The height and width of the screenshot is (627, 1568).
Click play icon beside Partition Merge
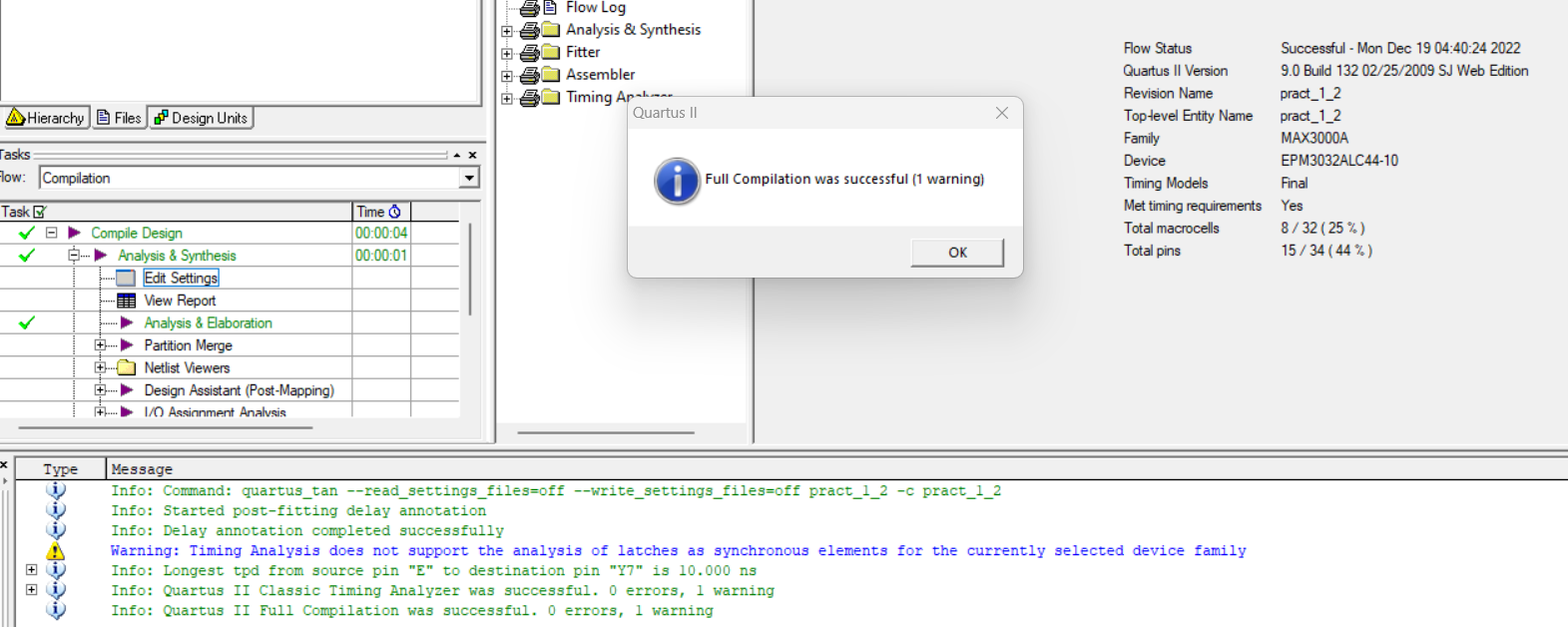[x=127, y=345]
